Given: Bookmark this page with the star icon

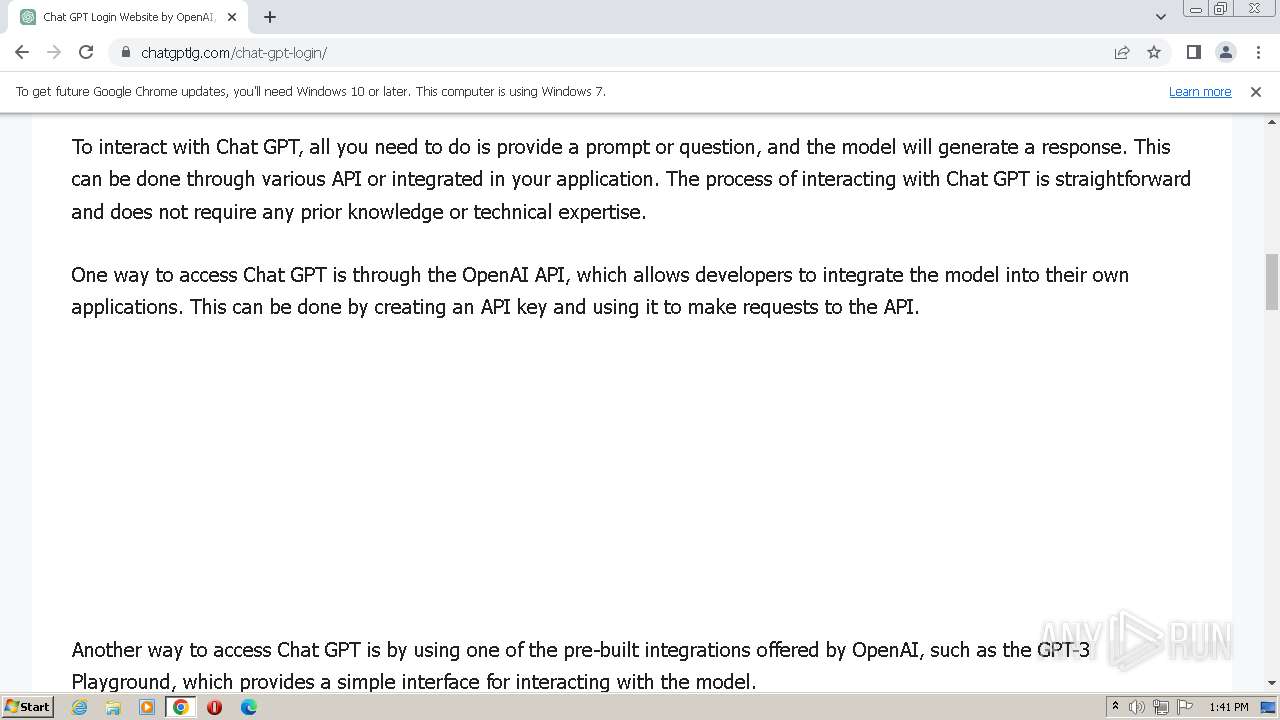Looking at the screenshot, I should 1154,52.
